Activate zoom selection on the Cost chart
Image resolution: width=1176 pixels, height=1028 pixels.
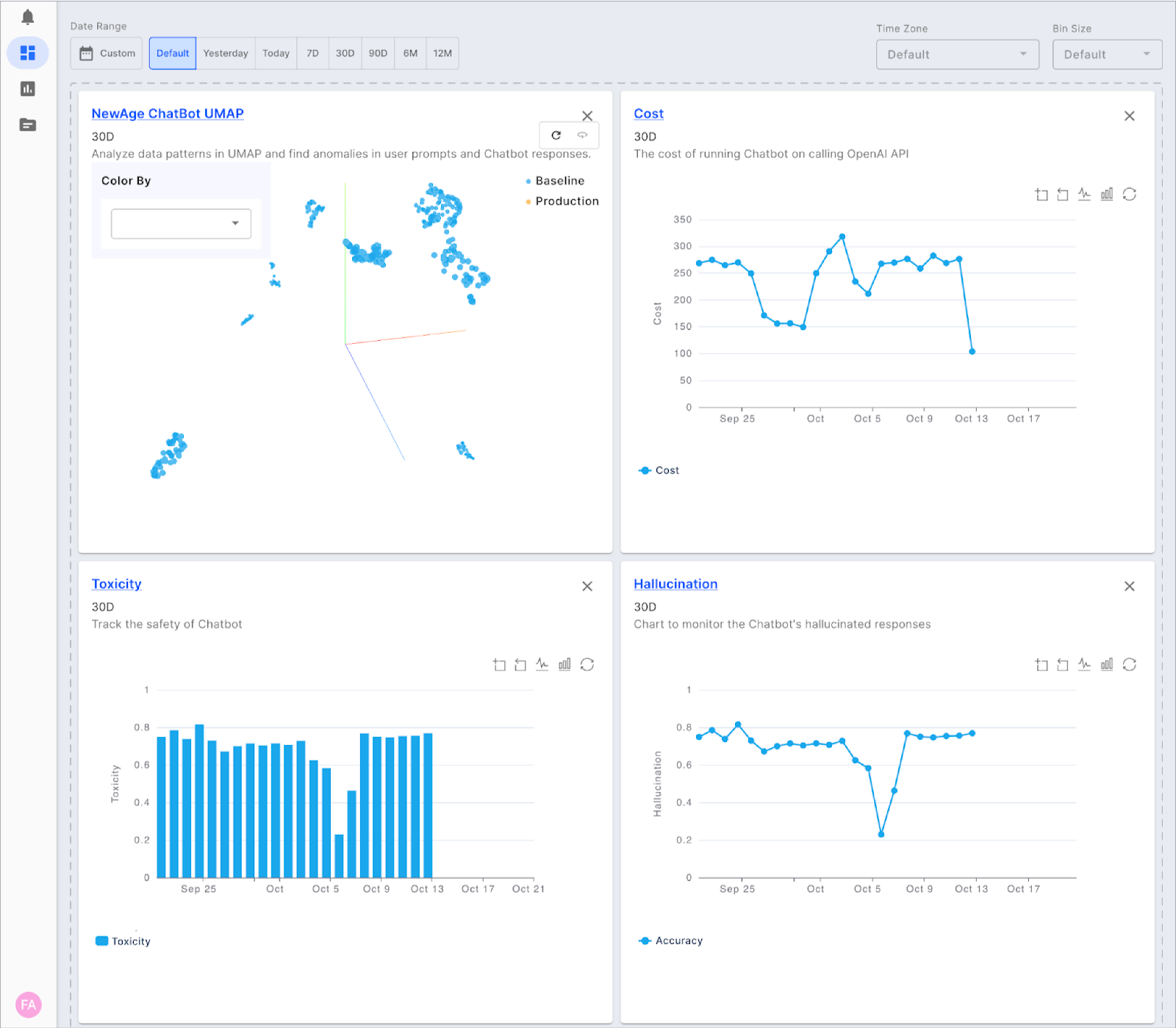click(1041, 194)
